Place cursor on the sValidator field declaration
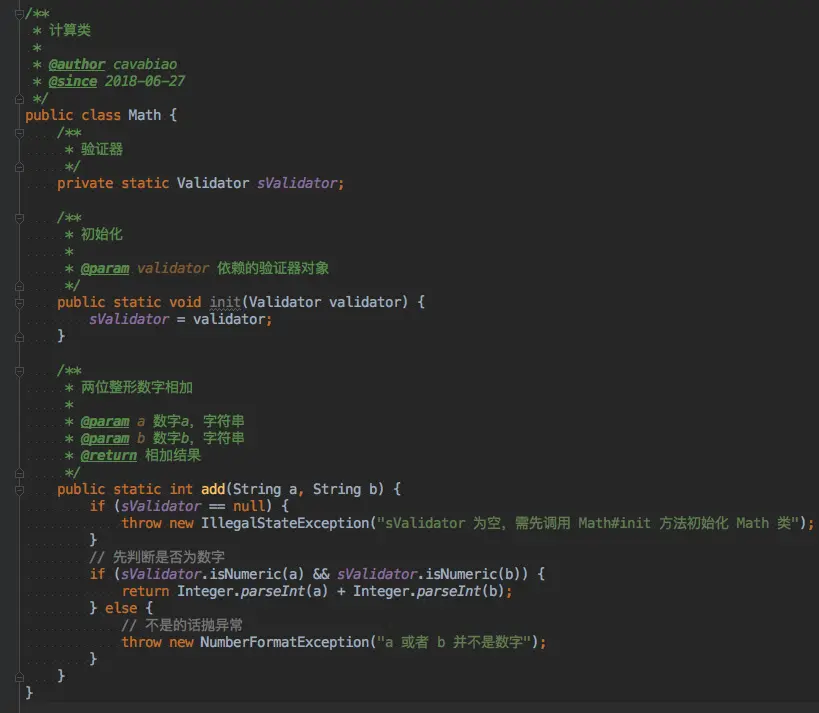Viewport: 819px width, 713px height. click(x=300, y=183)
